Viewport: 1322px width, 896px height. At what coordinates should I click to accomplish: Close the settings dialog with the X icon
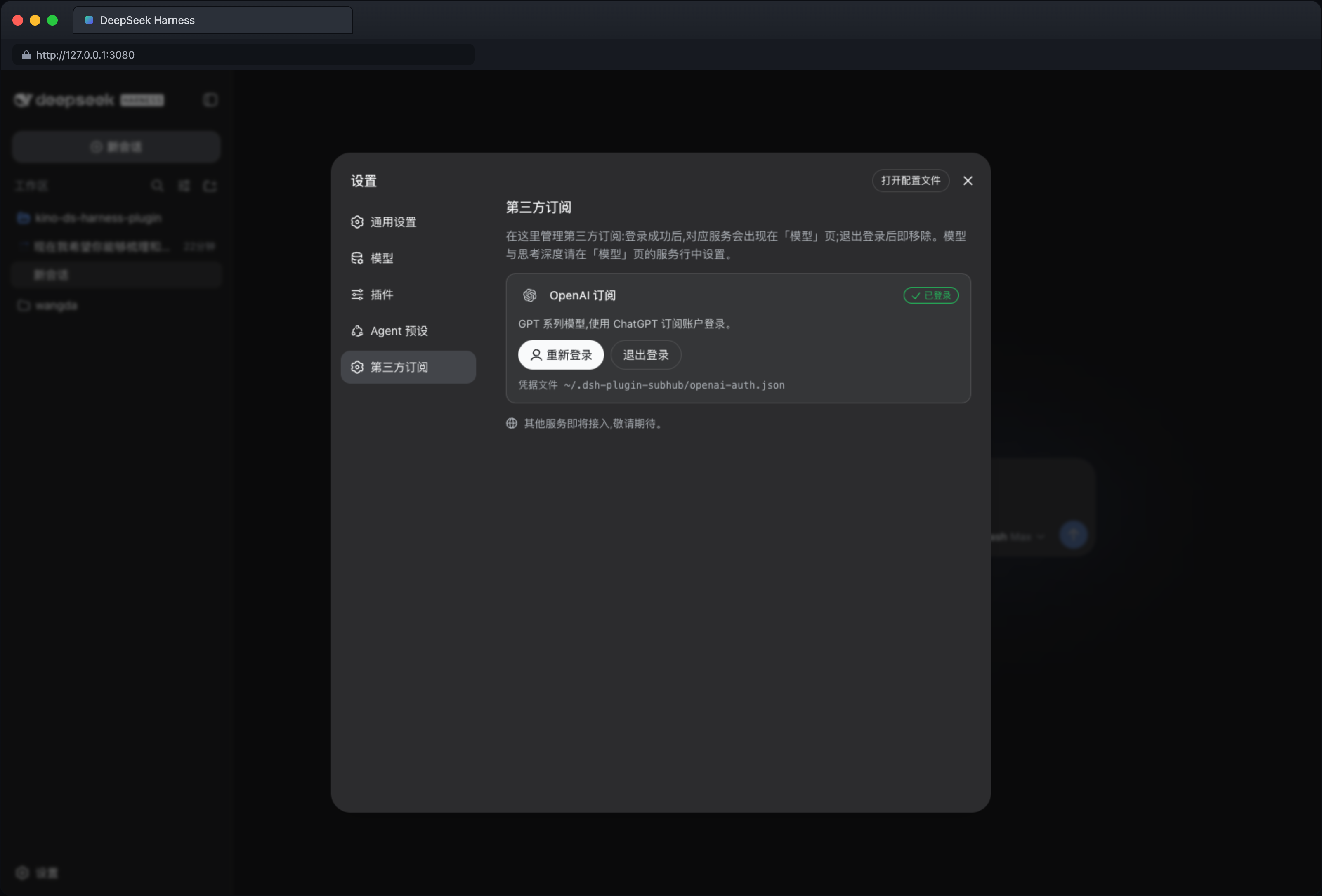968,181
